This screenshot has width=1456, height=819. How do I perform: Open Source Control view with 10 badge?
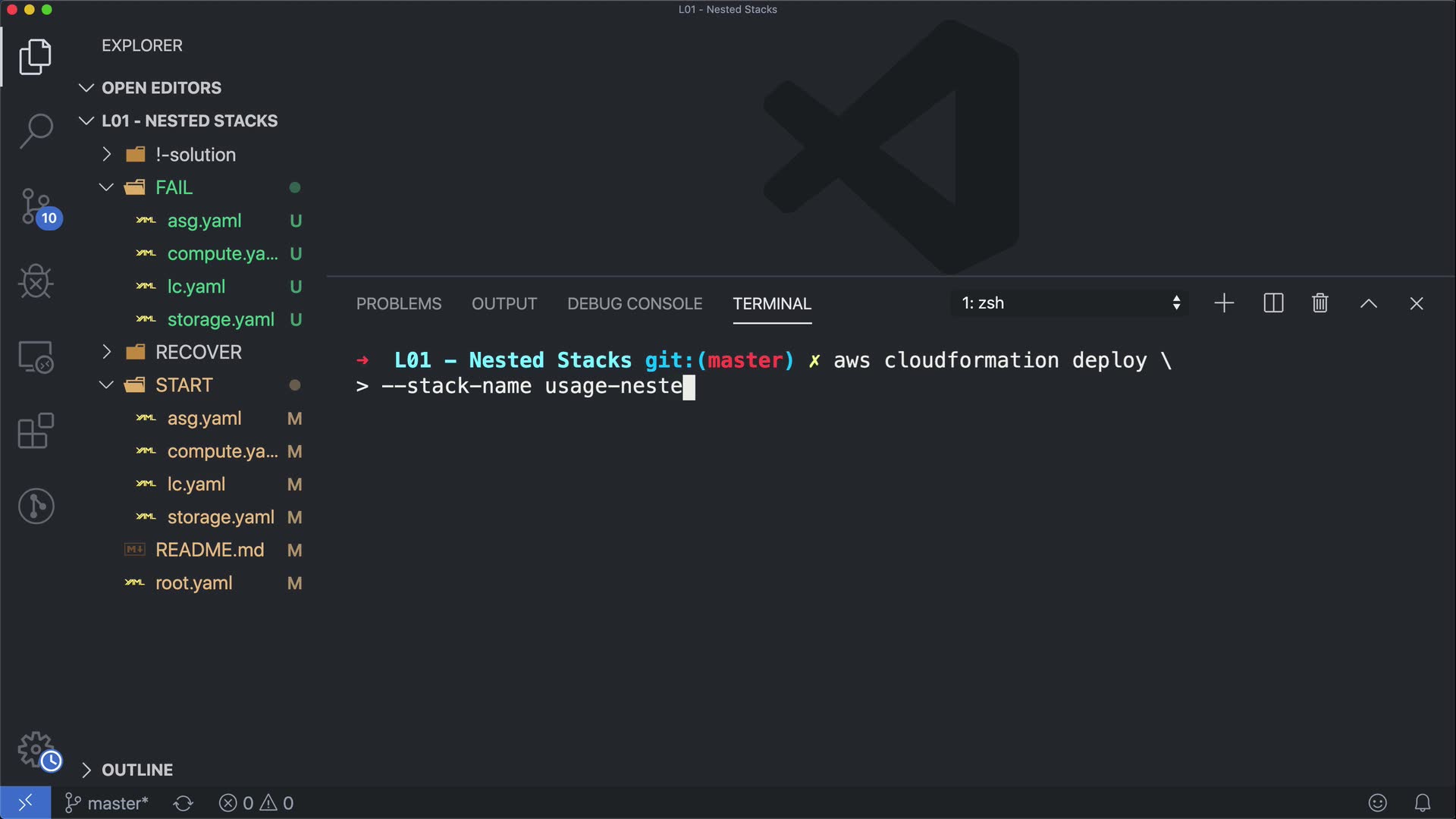(x=36, y=206)
